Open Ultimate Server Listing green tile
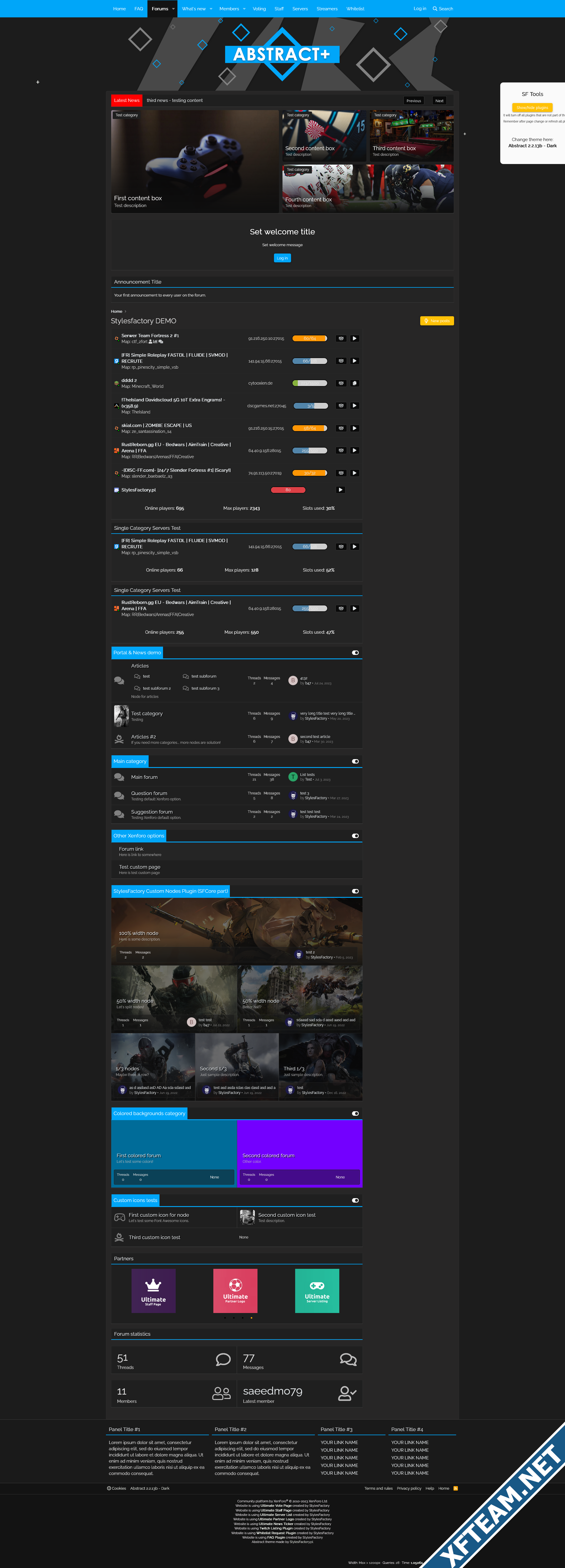Image resolution: width=565 pixels, height=1568 pixels. (x=317, y=1290)
